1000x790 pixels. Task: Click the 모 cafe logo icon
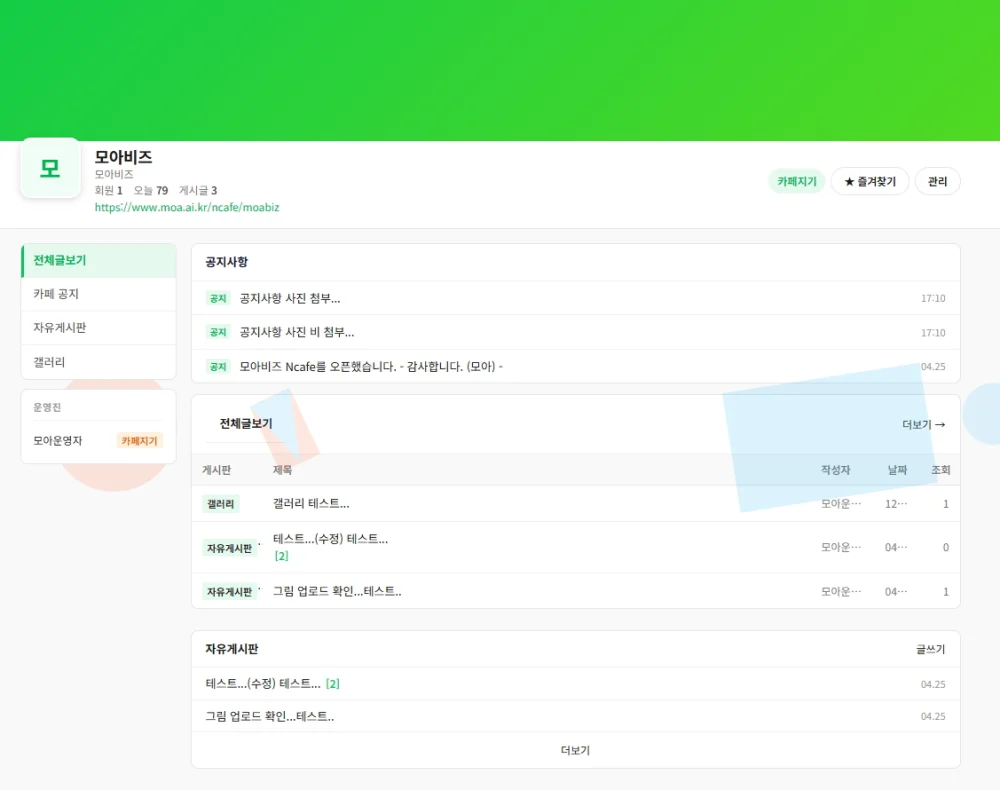50,168
